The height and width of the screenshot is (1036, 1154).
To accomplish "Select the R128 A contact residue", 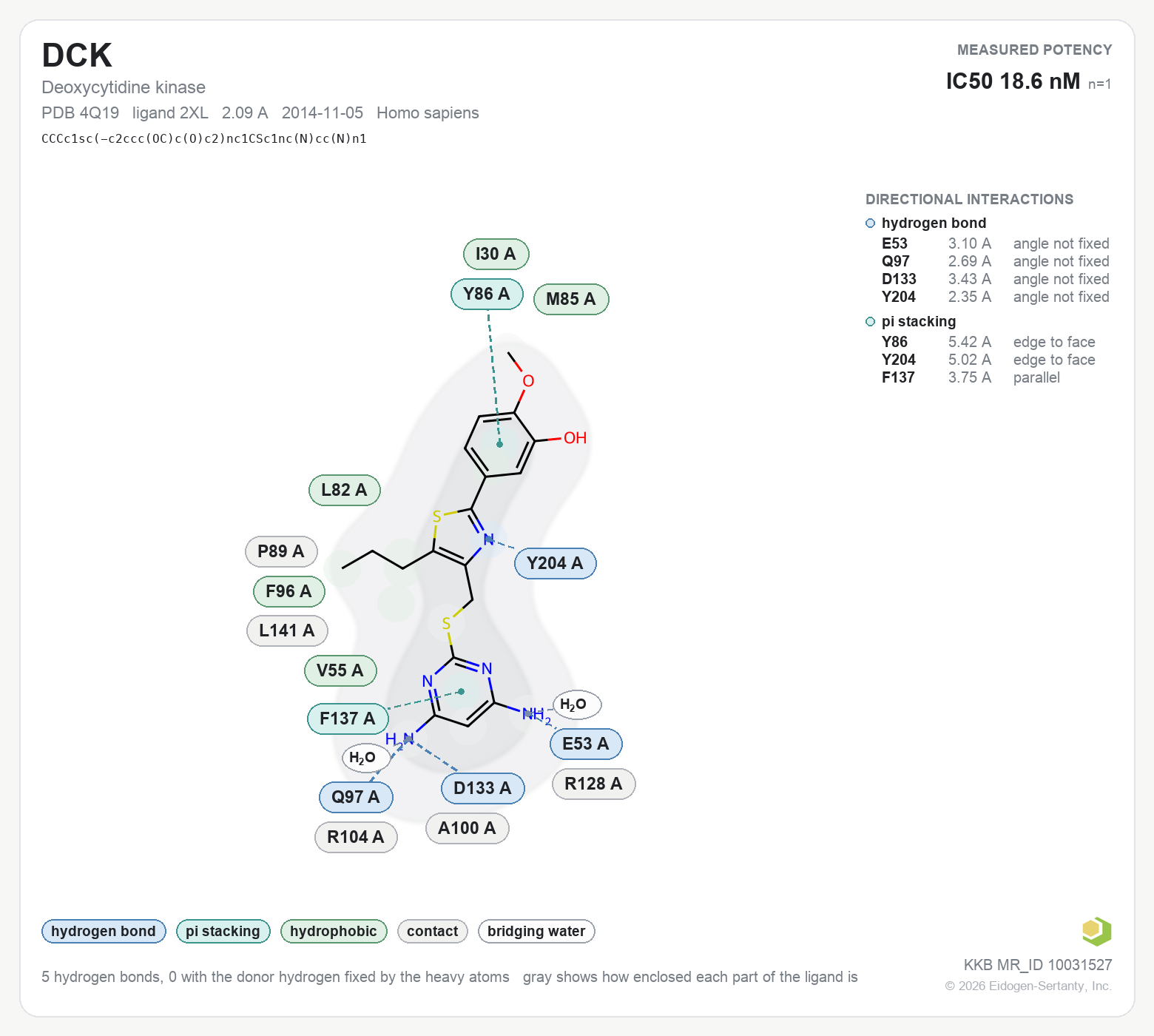I will pos(593,784).
